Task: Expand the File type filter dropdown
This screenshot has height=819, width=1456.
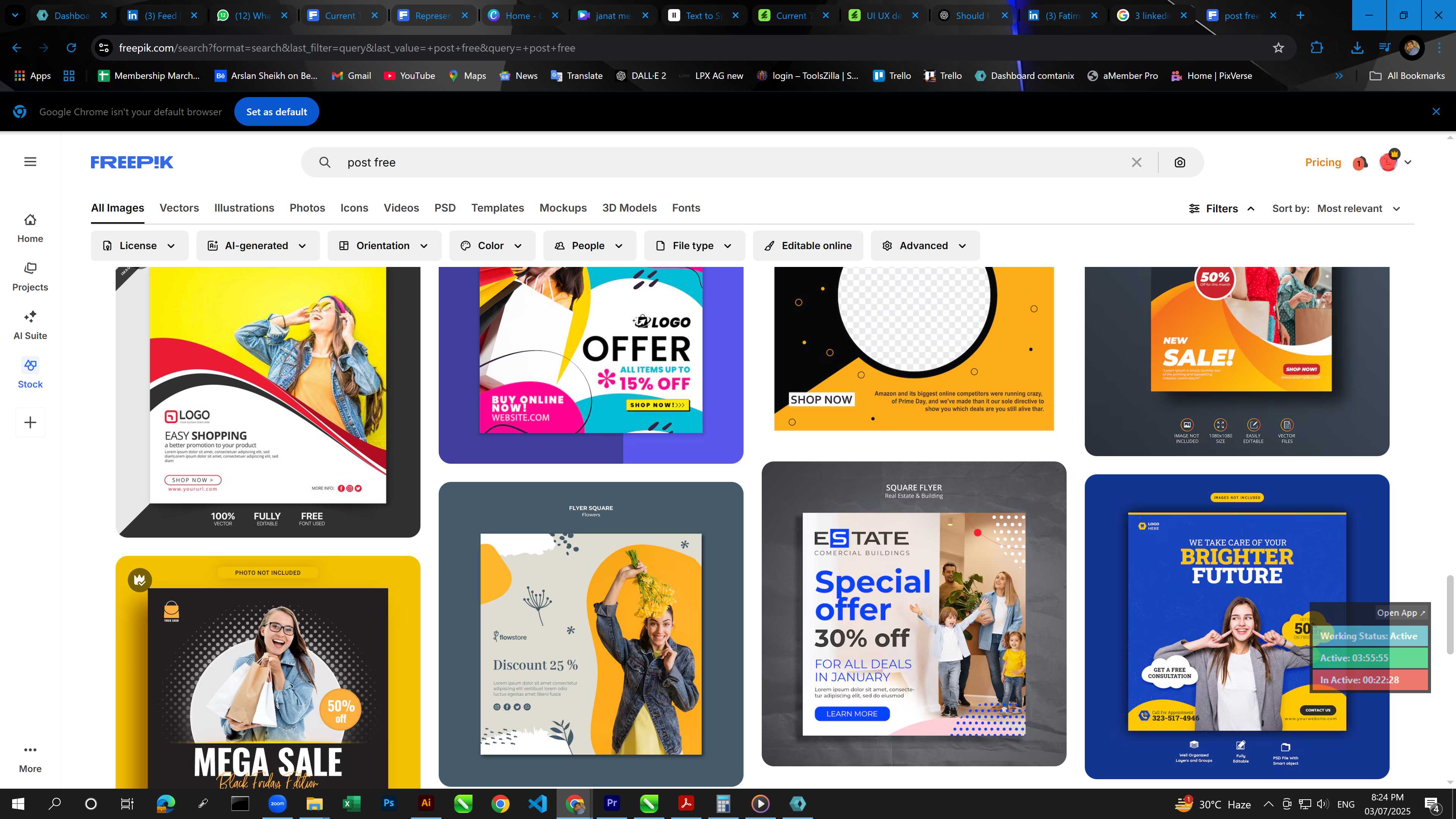Action: [694, 246]
